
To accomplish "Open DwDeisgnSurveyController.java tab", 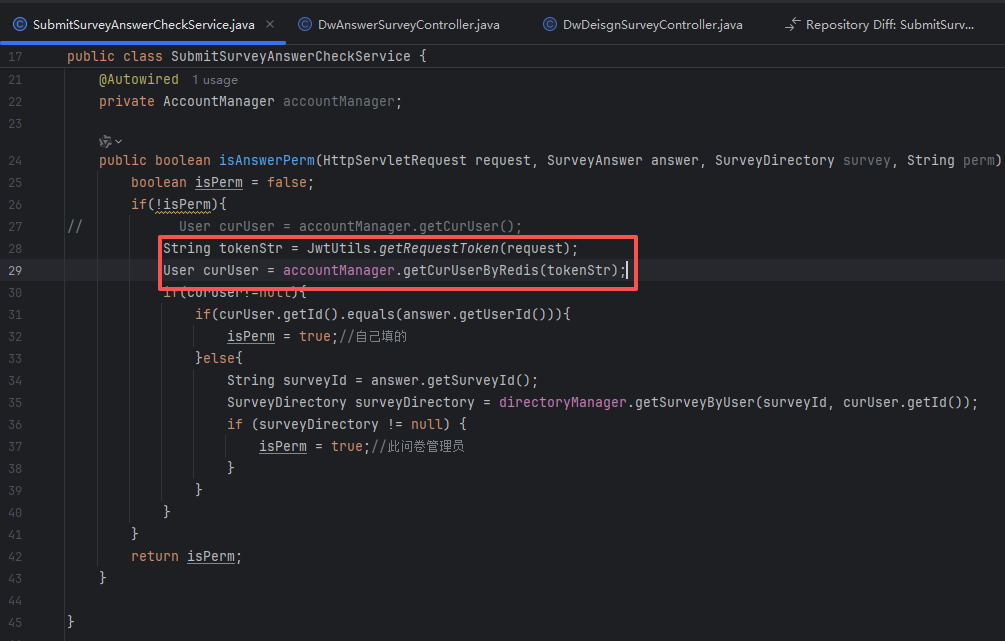I will click(x=652, y=24).
